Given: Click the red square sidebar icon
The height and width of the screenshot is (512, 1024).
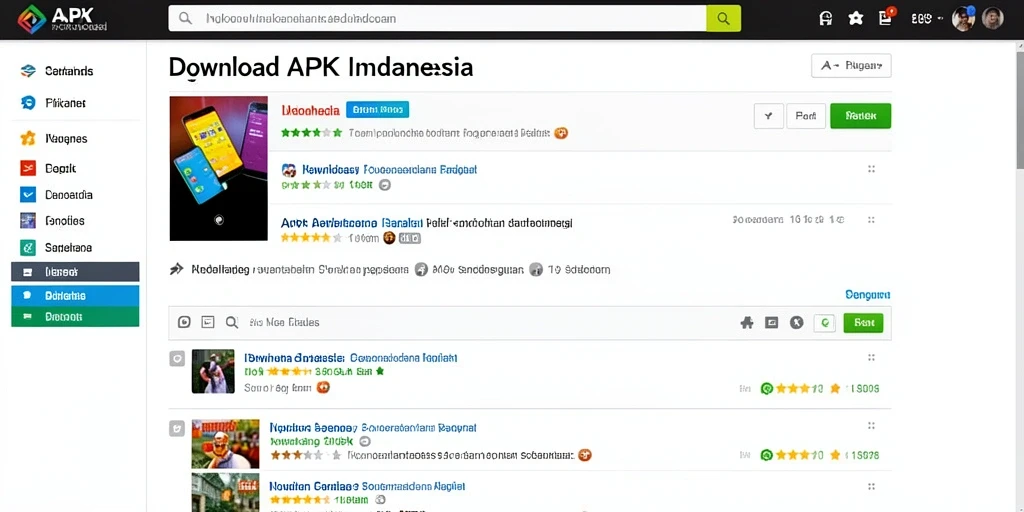Looking at the screenshot, I should [x=27, y=168].
